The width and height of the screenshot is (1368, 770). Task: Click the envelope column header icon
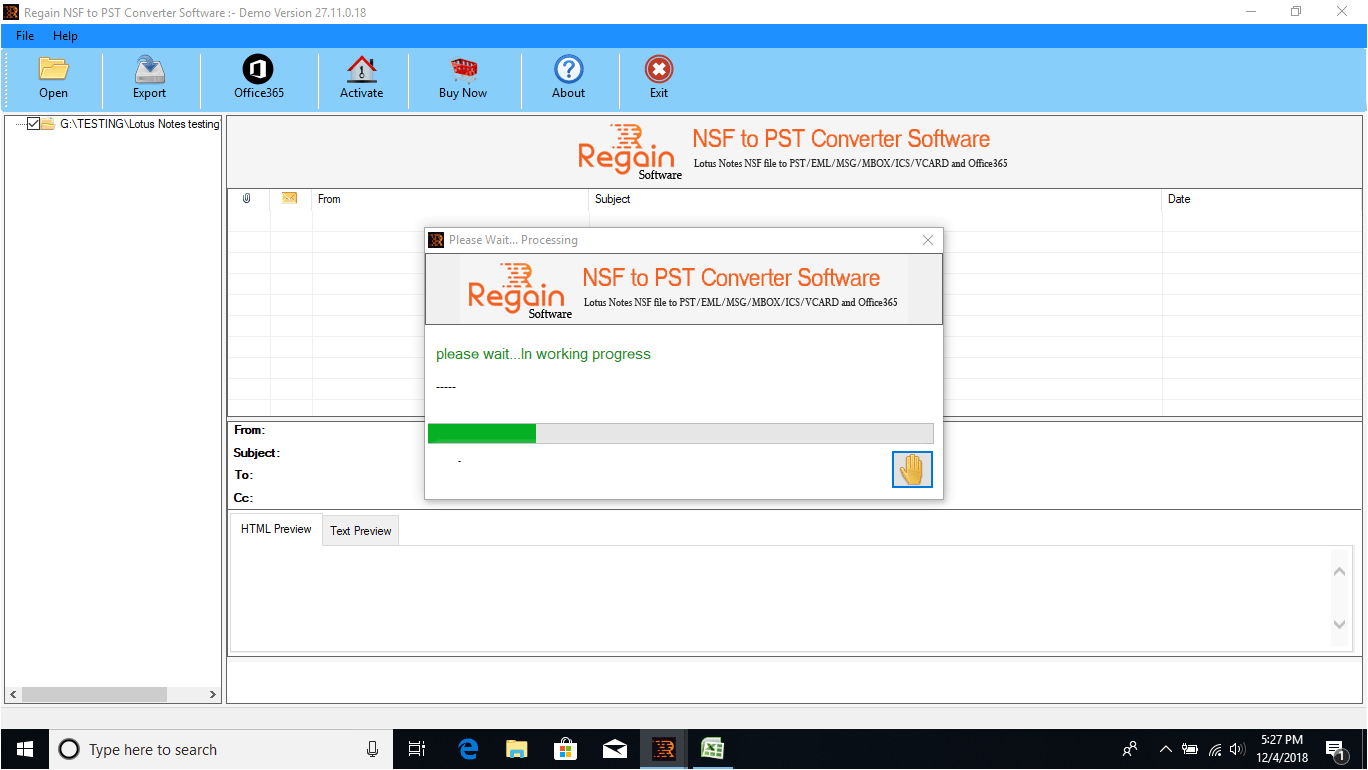pyautogui.click(x=290, y=198)
